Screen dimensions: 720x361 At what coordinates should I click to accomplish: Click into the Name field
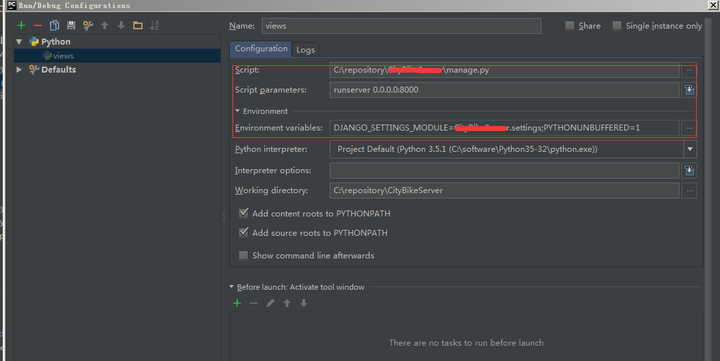[x=401, y=26]
